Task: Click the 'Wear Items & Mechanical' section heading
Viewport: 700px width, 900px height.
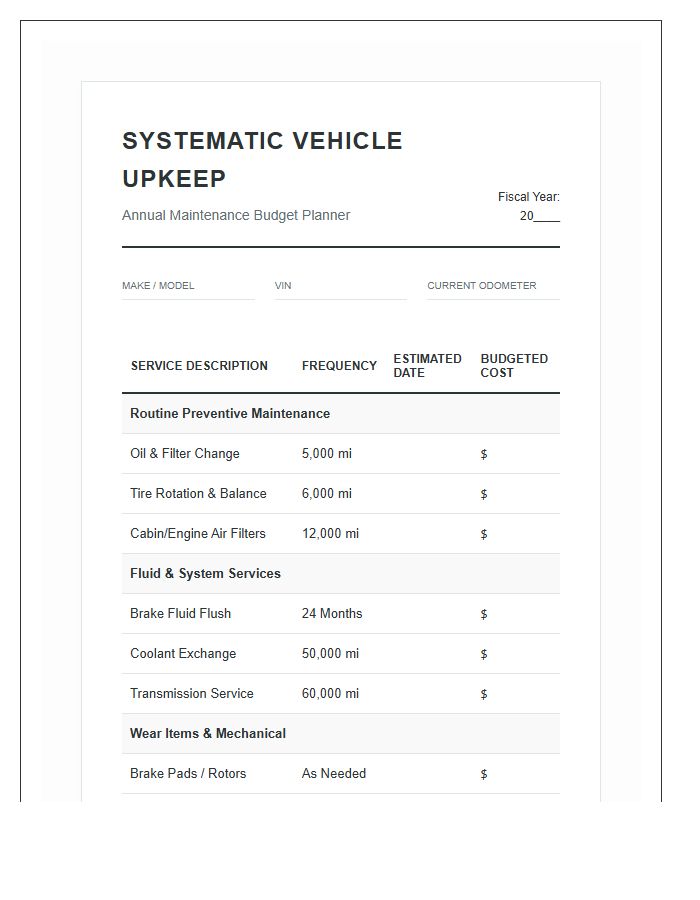Action: click(208, 734)
